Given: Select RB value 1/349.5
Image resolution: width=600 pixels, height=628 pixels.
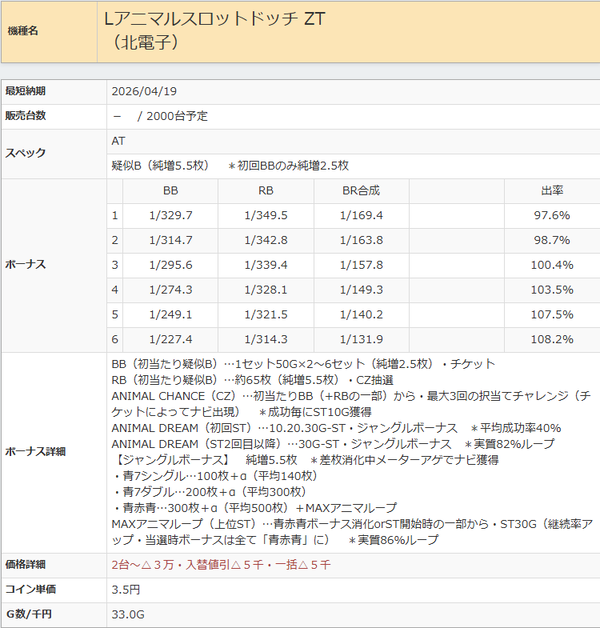Looking at the screenshot, I should [x=266, y=215].
